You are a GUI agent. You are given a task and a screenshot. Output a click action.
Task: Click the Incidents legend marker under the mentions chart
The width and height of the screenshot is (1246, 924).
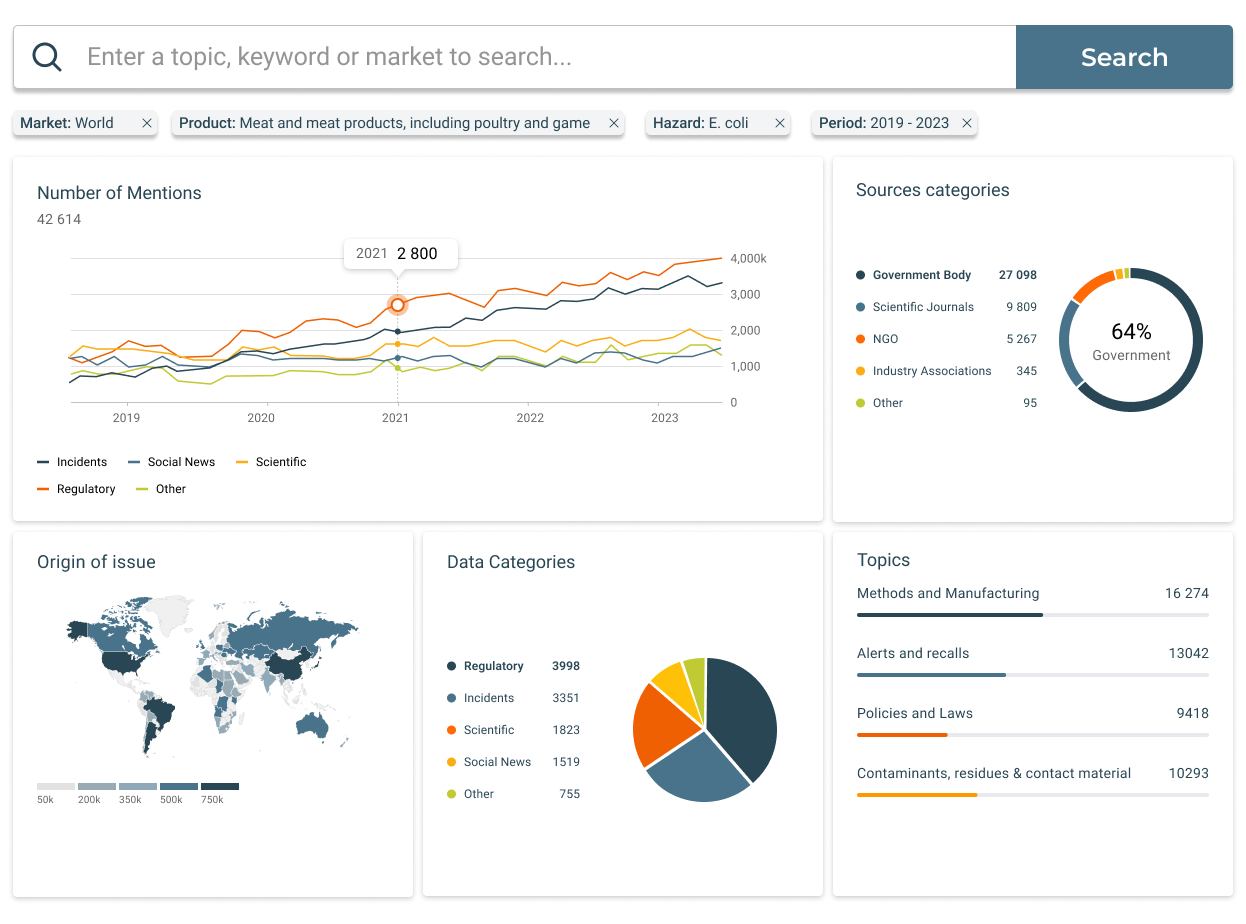tap(44, 462)
